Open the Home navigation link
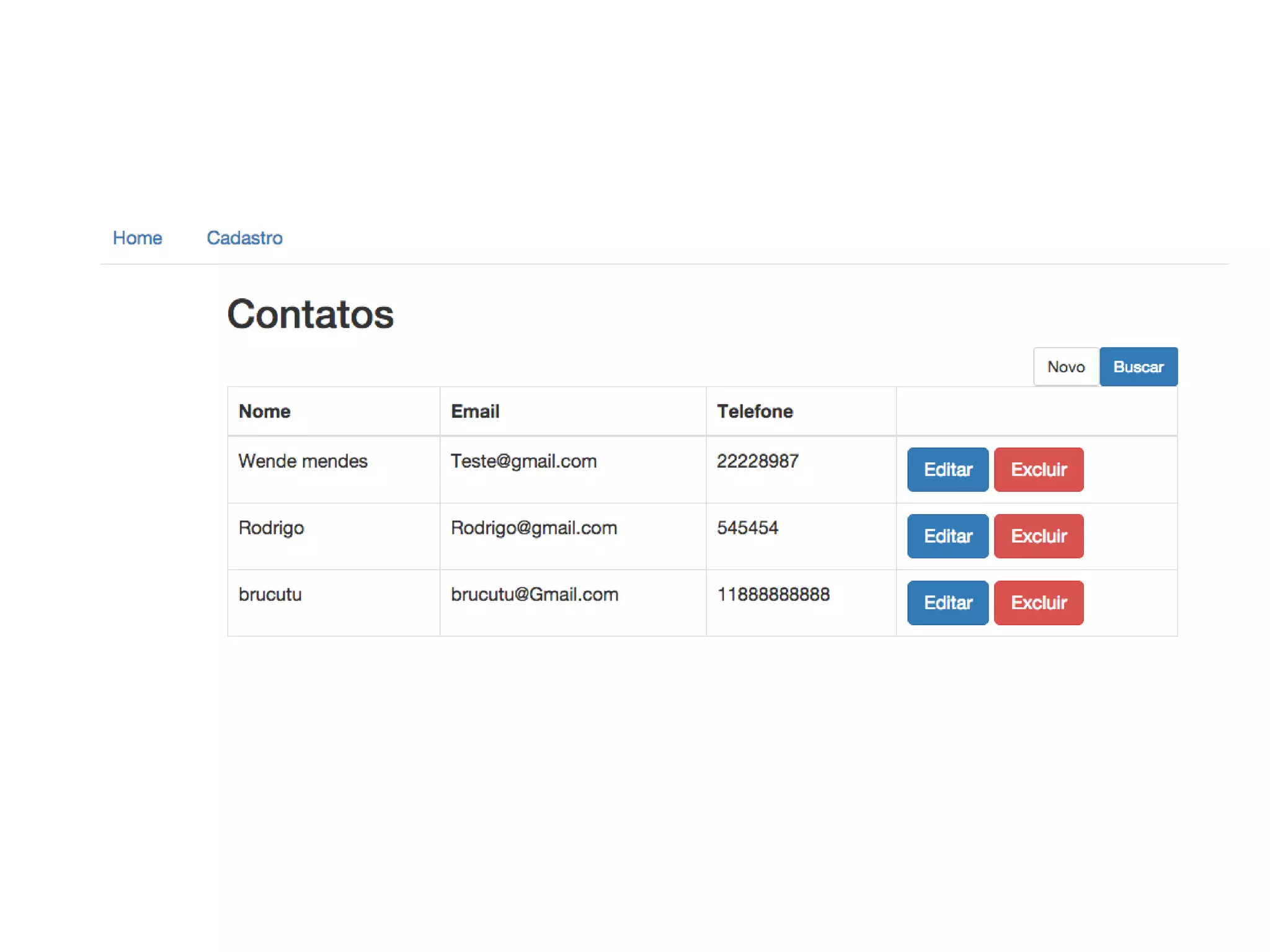 point(137,238)
